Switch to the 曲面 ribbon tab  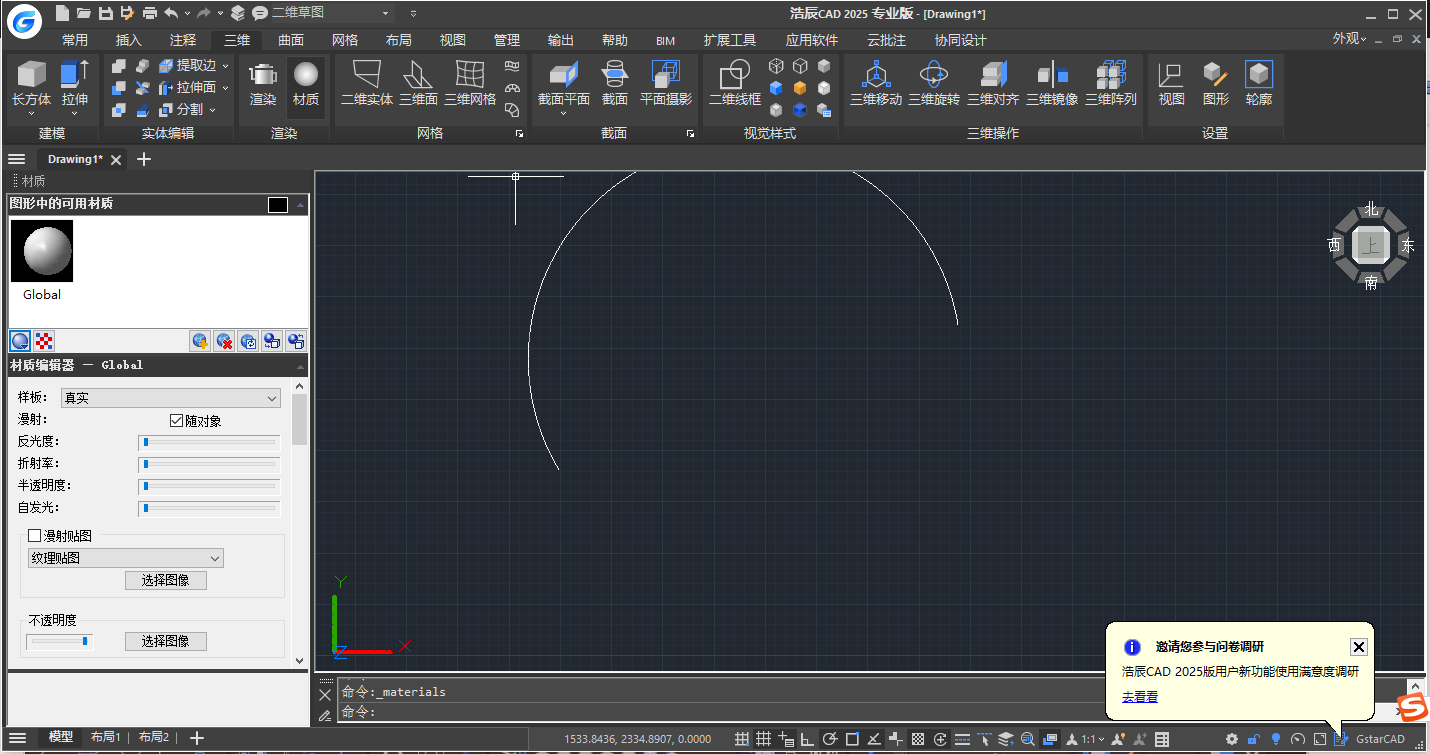coord(291,40)
